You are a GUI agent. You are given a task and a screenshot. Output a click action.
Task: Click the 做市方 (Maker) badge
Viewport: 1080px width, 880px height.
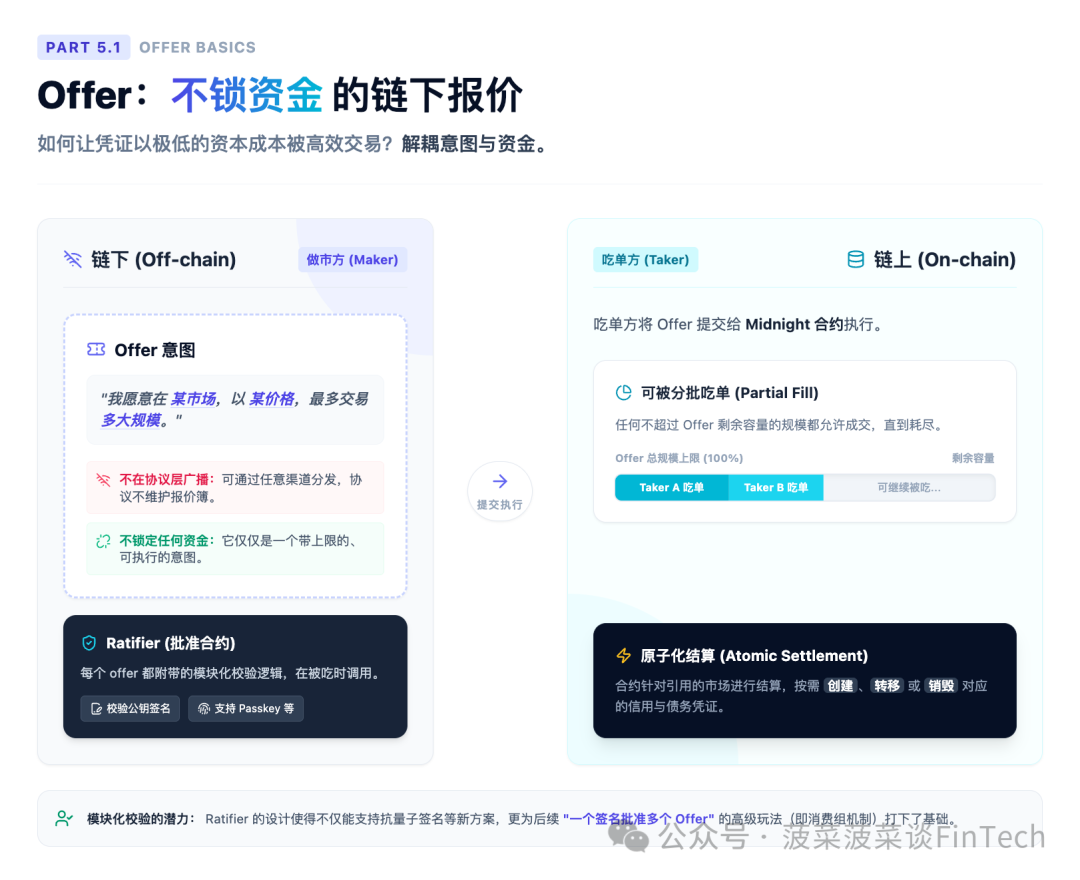coord(353,260)
